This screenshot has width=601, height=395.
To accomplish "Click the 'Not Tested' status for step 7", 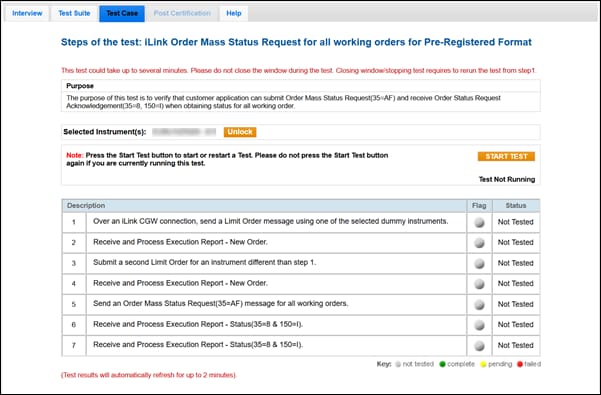I will click(x=516, y=345).
